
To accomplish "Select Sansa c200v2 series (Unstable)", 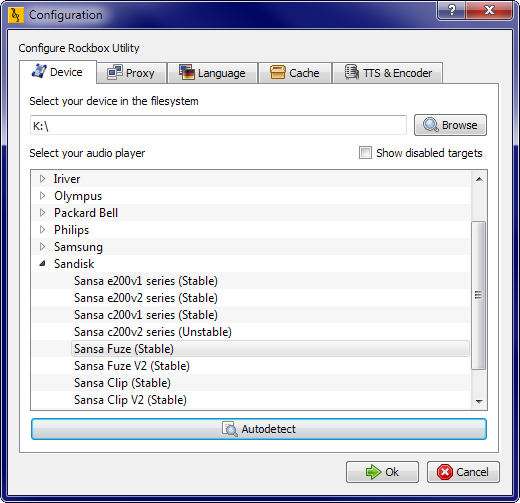I will [x=153, y=332].
